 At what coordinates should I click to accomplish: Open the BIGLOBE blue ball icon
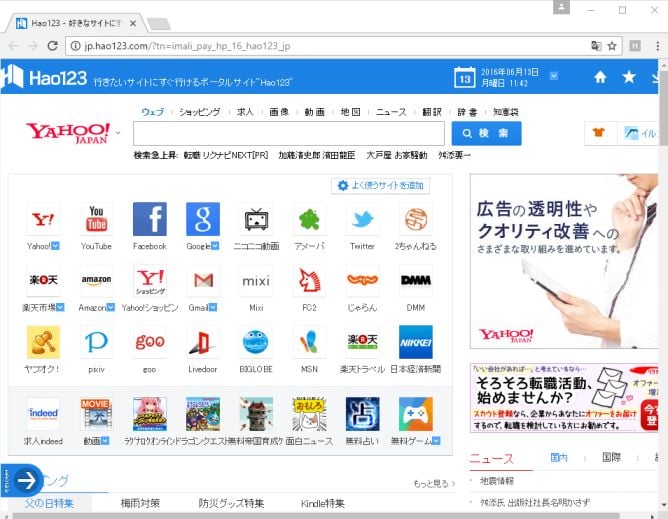point(256,342)
